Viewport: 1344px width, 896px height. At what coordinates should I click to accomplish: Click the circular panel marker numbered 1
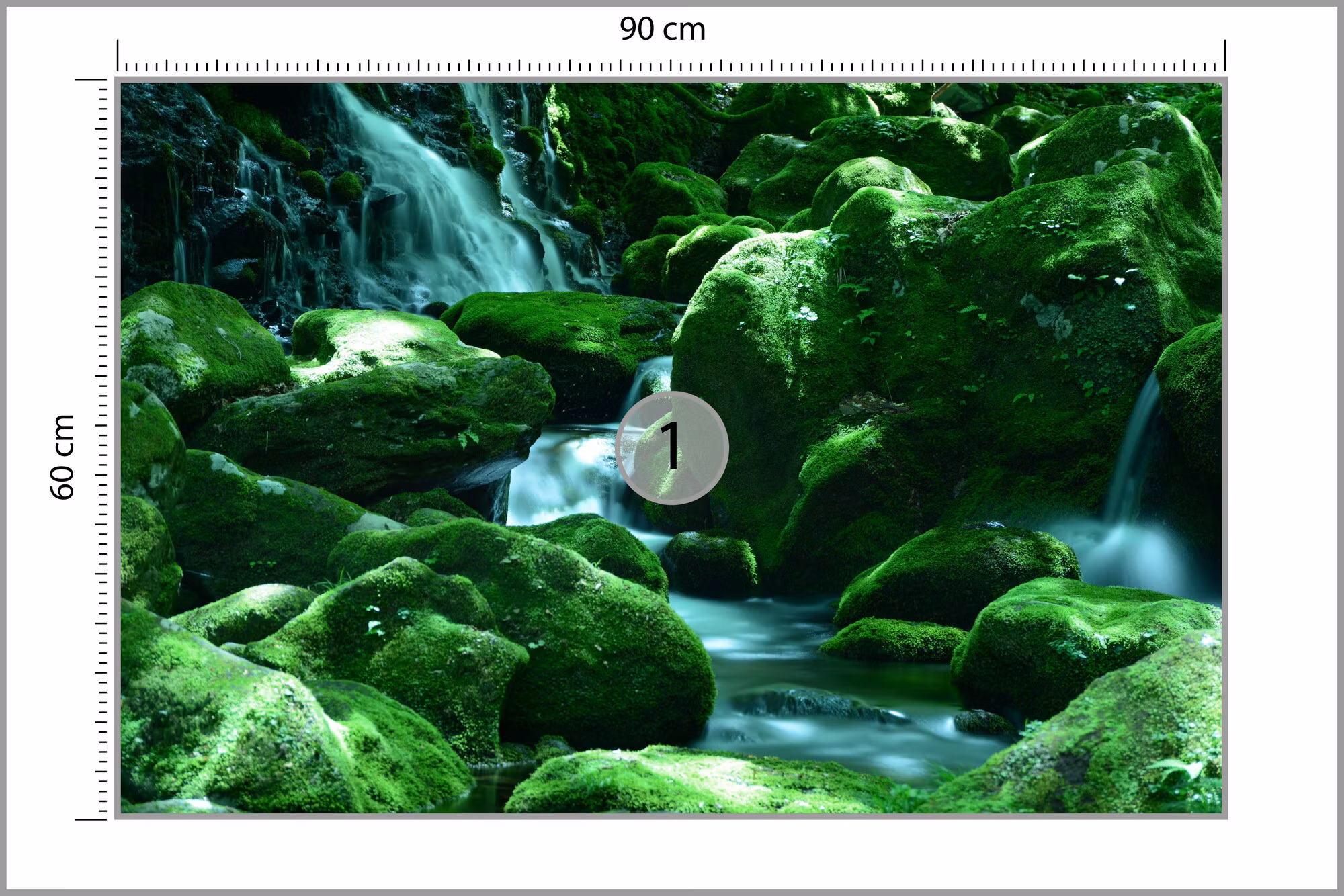pos(672,448)
